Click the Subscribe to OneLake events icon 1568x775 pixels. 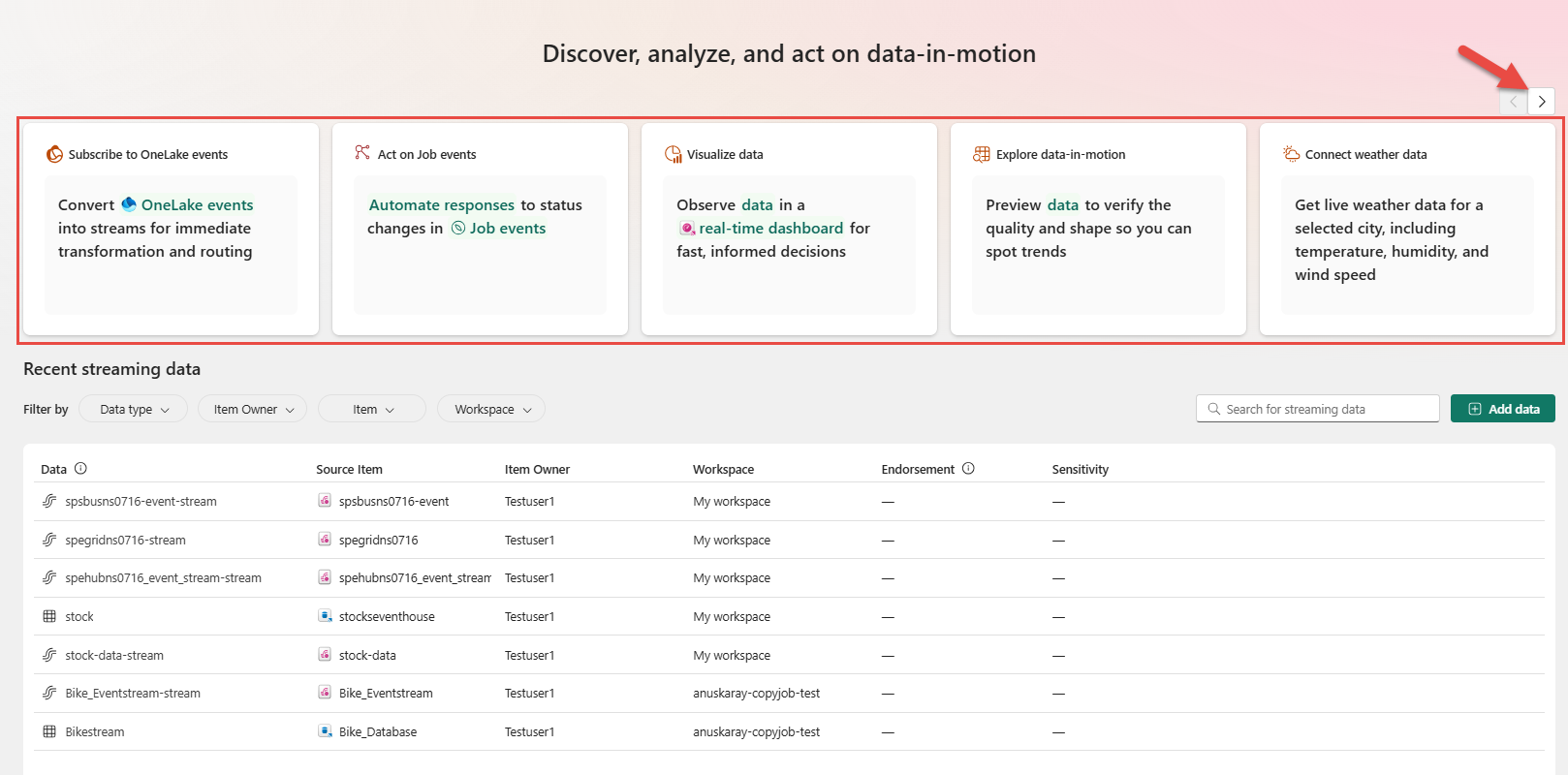(x=54, y=154)
